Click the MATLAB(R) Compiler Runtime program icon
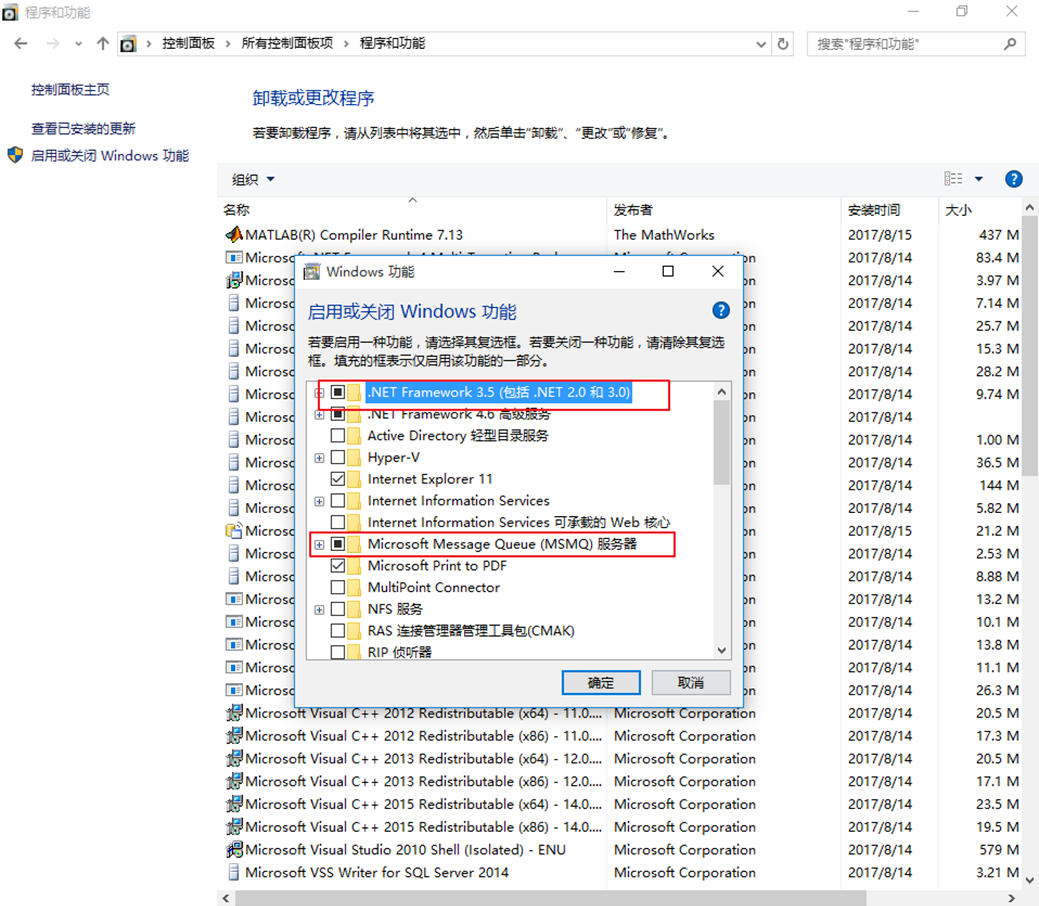This screenshot has width=1039, height=906. coord(231,234)
